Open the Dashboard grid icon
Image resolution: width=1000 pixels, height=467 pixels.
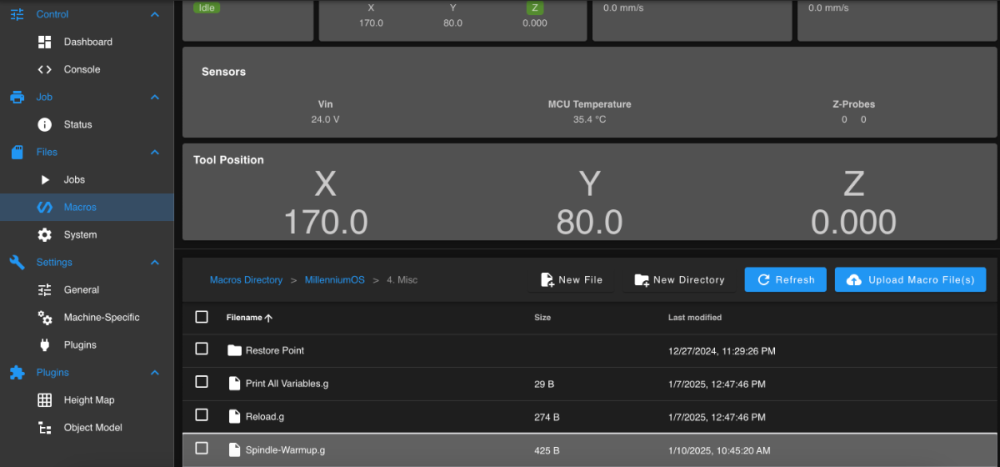coord(45,42)
